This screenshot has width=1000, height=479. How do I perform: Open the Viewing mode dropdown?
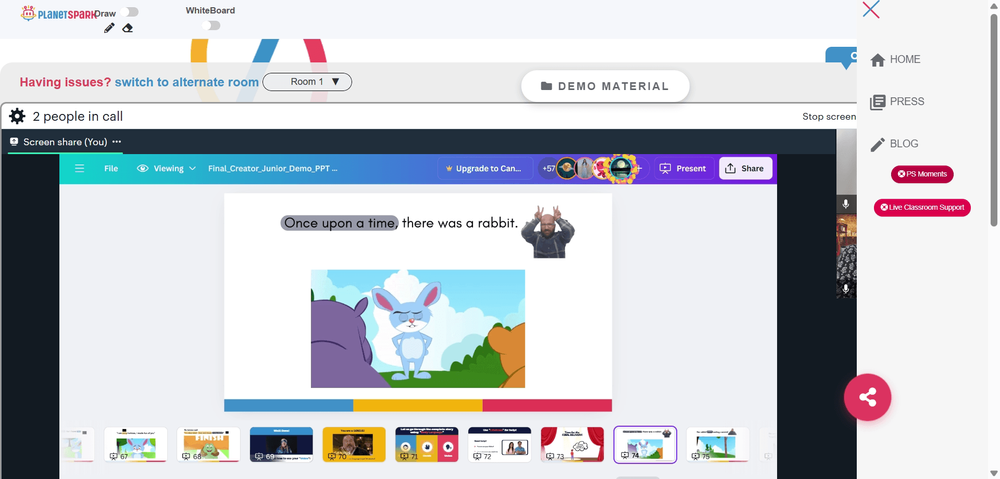click(x=166, y=168)
